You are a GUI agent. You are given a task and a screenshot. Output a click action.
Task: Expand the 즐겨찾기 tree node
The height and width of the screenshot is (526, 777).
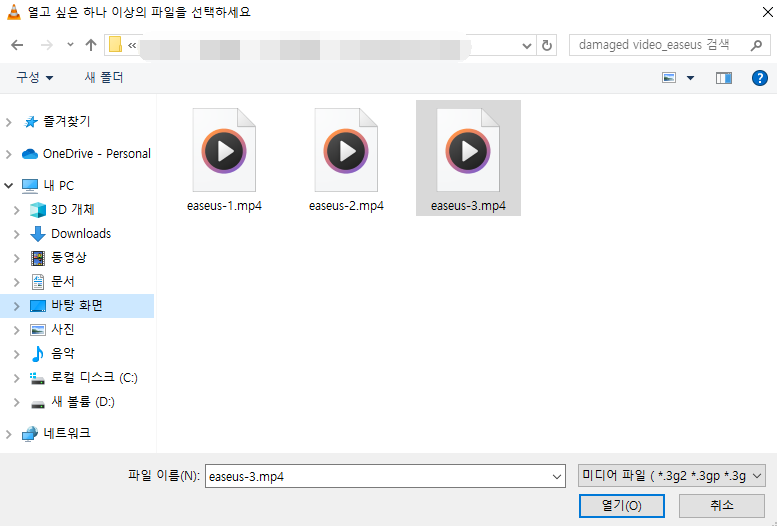coord(8,122)
